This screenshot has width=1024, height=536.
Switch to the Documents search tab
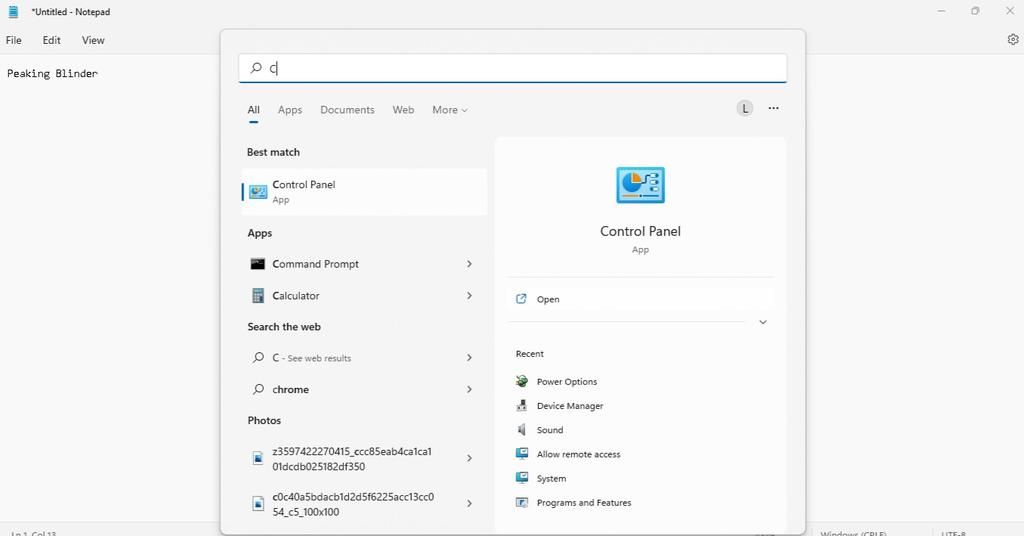(x=347, y=110)
